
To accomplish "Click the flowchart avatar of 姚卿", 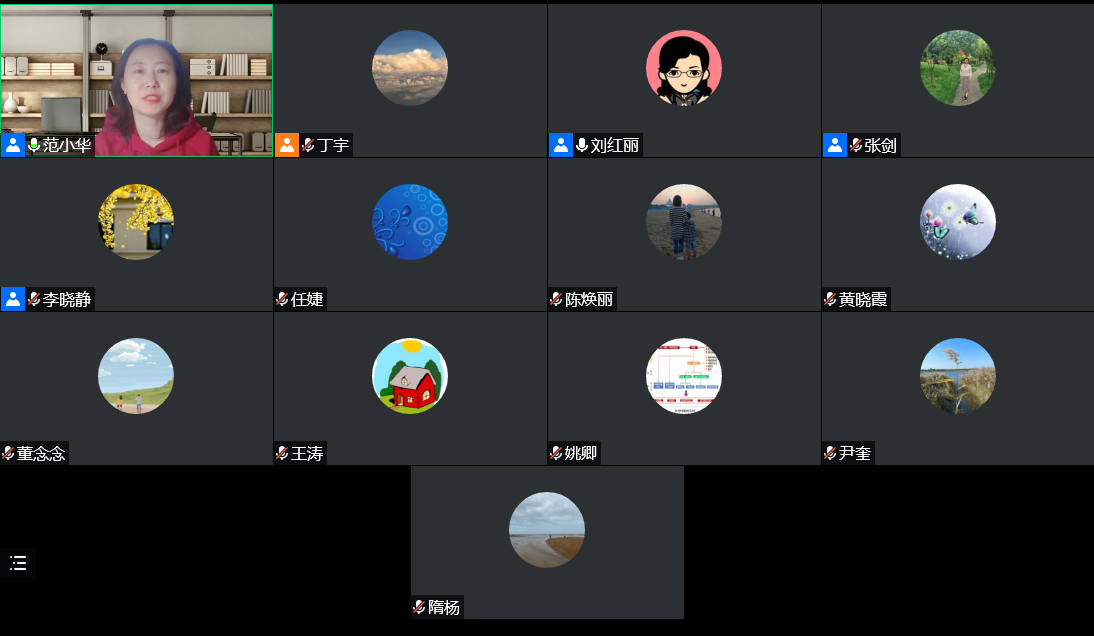I will (684, 376).
